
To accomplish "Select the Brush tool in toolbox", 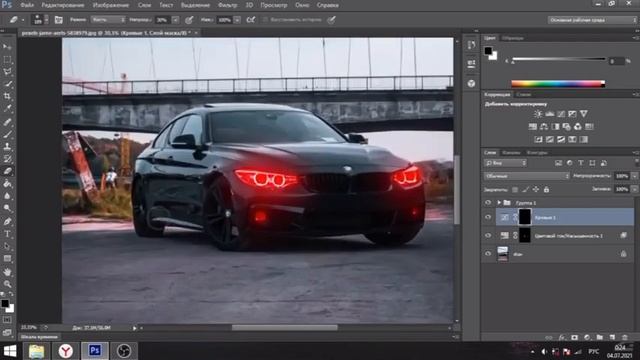I will (7, 134).
